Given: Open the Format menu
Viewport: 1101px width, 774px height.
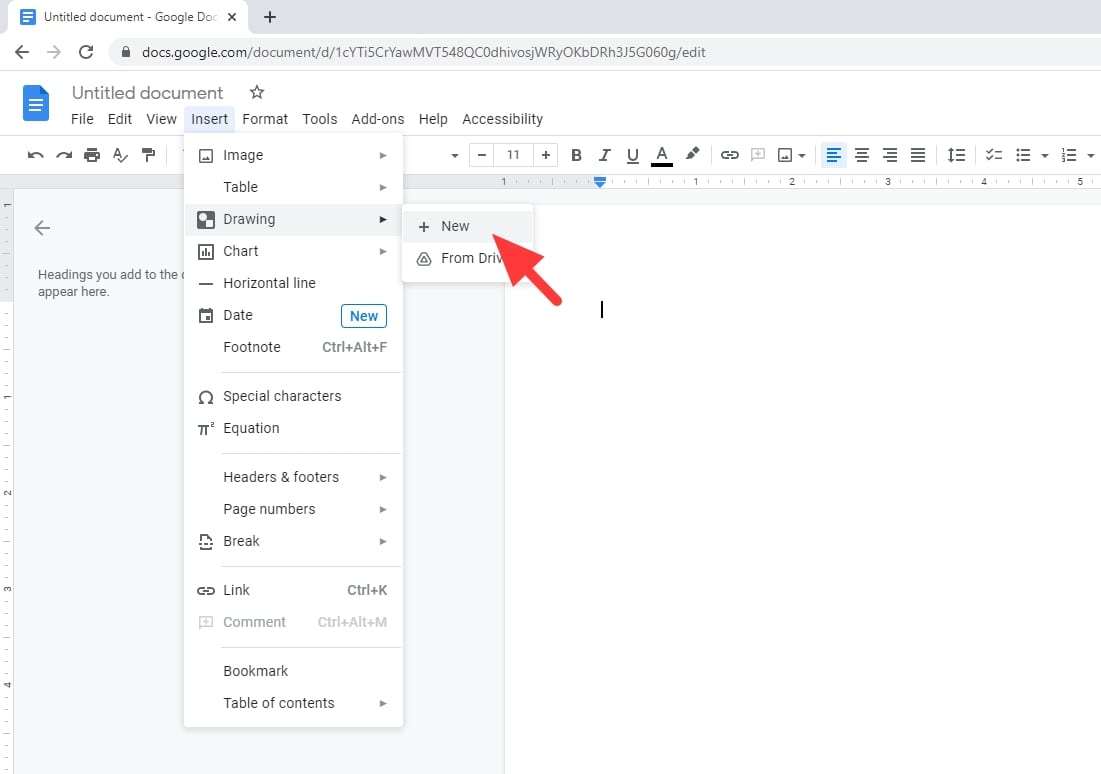Looking at the screenshot, I should (265, 119).
